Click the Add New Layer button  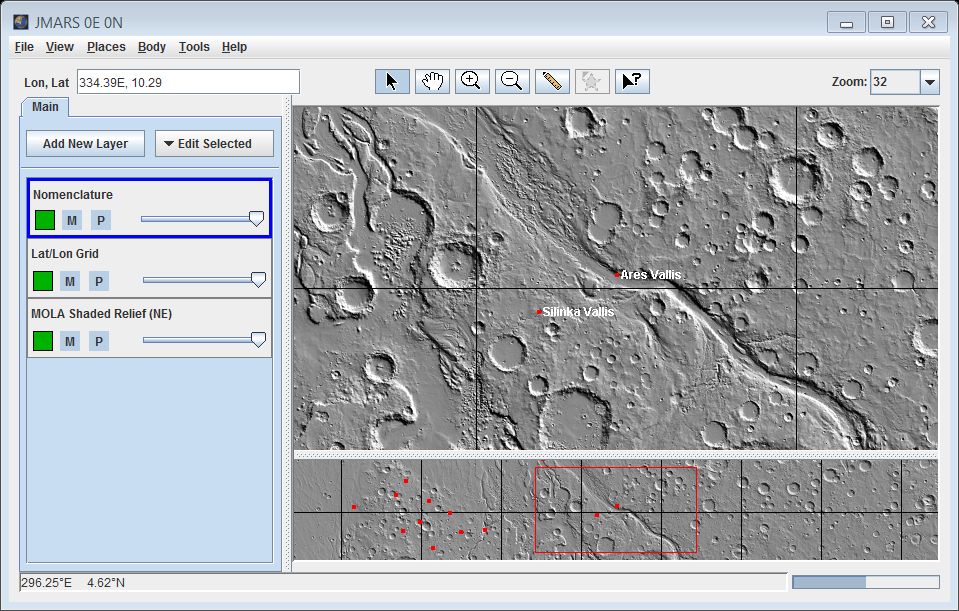[x=85, y=143]
